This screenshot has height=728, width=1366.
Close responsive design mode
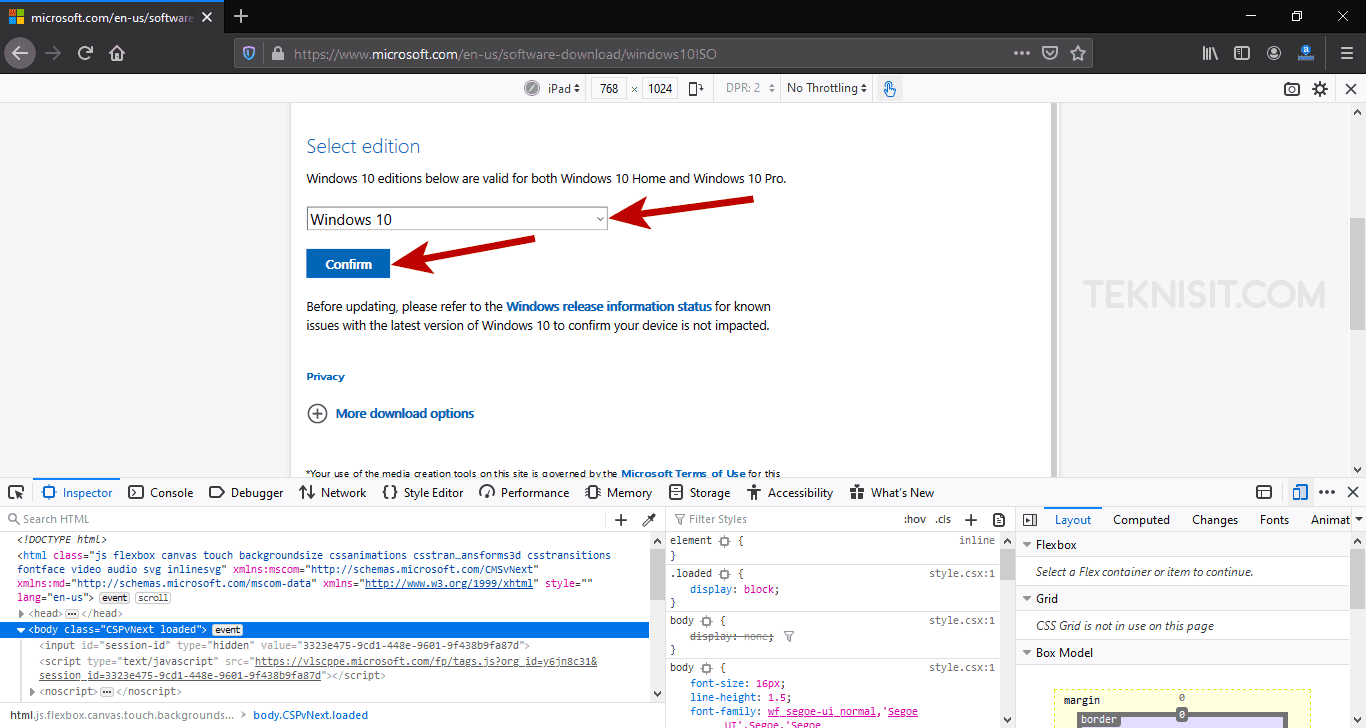[x=1351, y=89]
